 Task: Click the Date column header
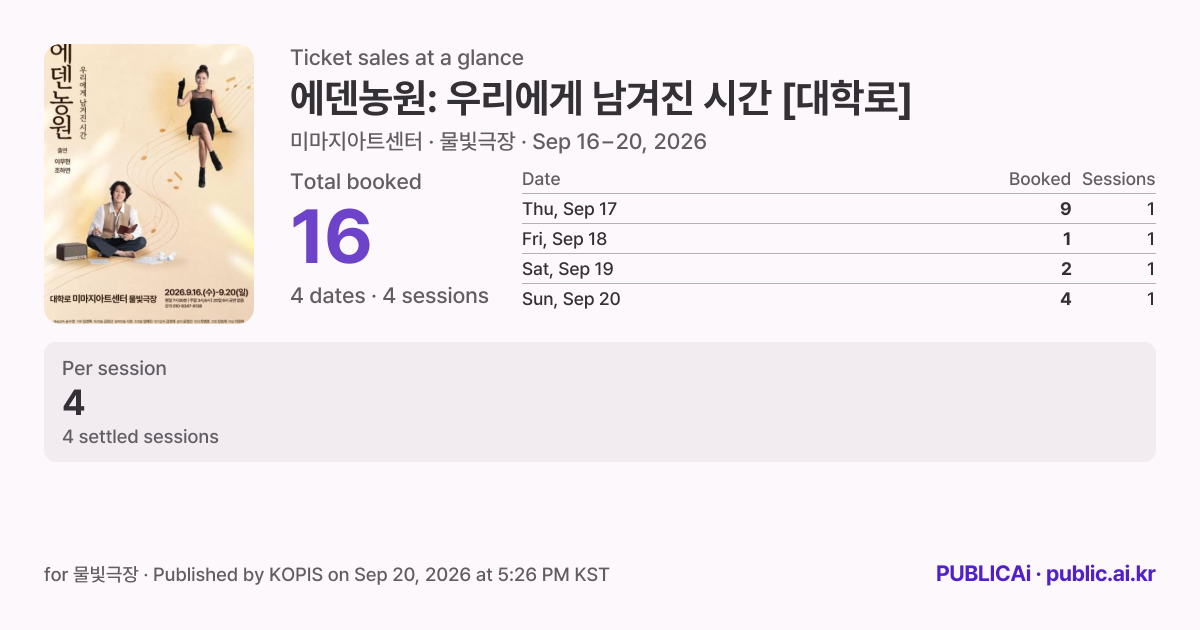pyautogui.click(x=541, y=179)
